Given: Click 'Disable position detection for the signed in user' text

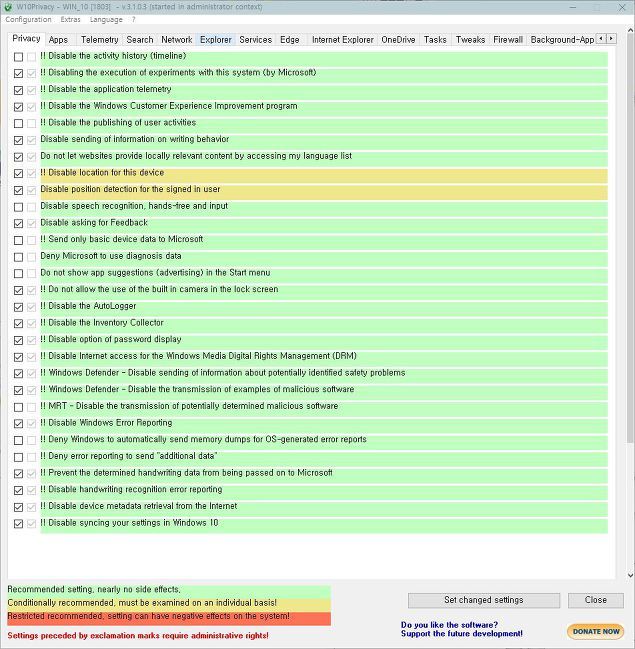Looking at the screenshot, I should pyautogui.click(x=130, y=189).
